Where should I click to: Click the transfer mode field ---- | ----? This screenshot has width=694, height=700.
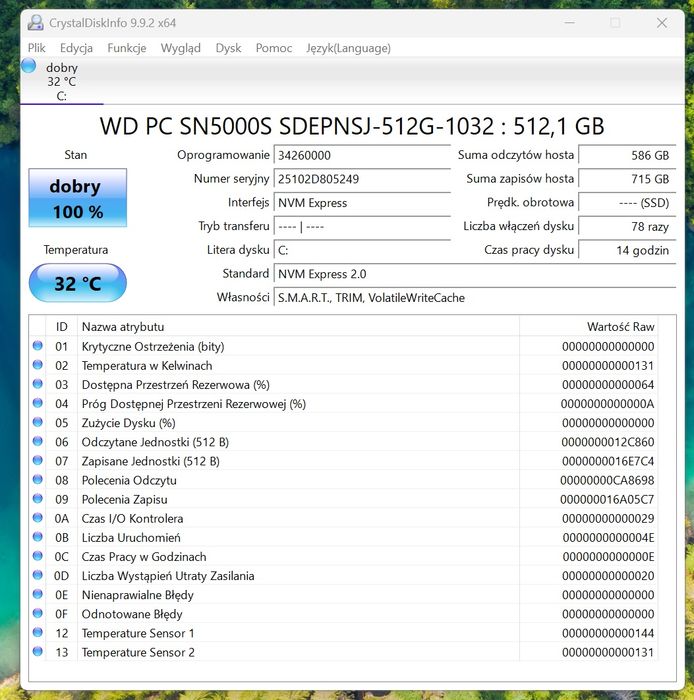pyautogui.click(x=362, y=226)
